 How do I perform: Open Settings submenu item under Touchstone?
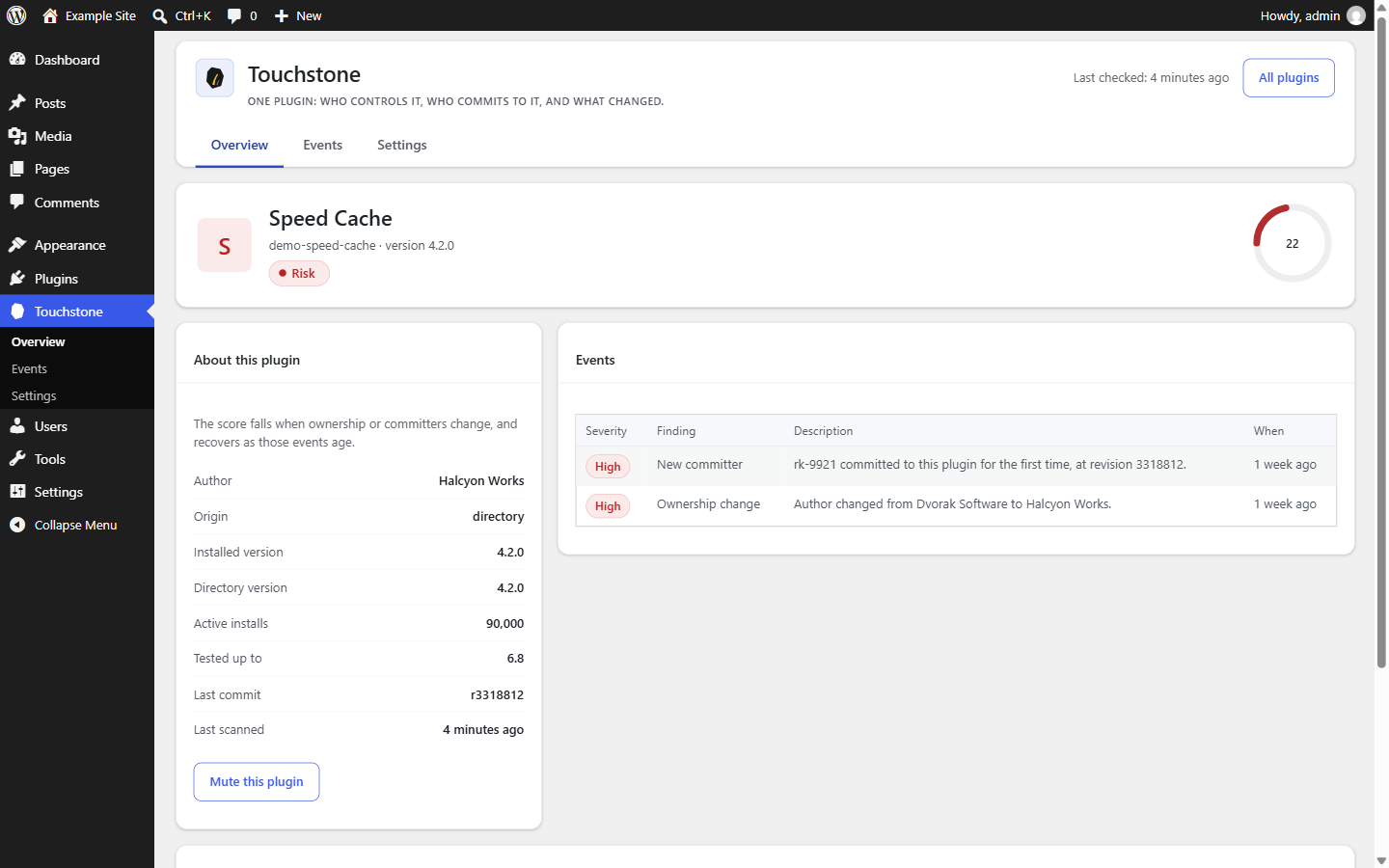click(x=34, y=396)
